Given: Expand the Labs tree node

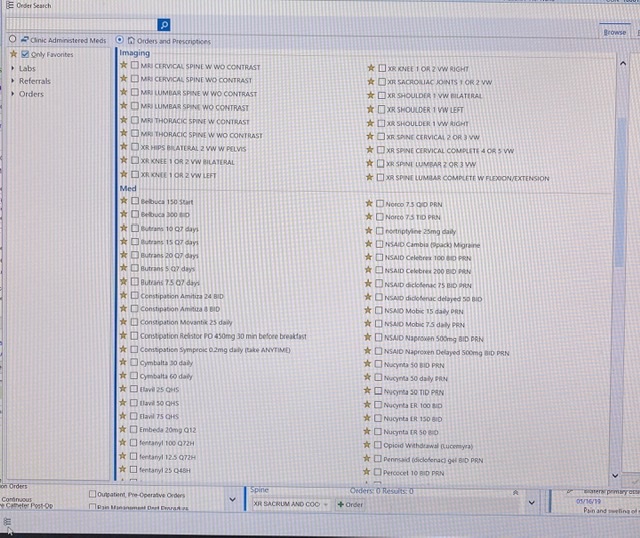Looking at the screenshot, I should point(13,68).
